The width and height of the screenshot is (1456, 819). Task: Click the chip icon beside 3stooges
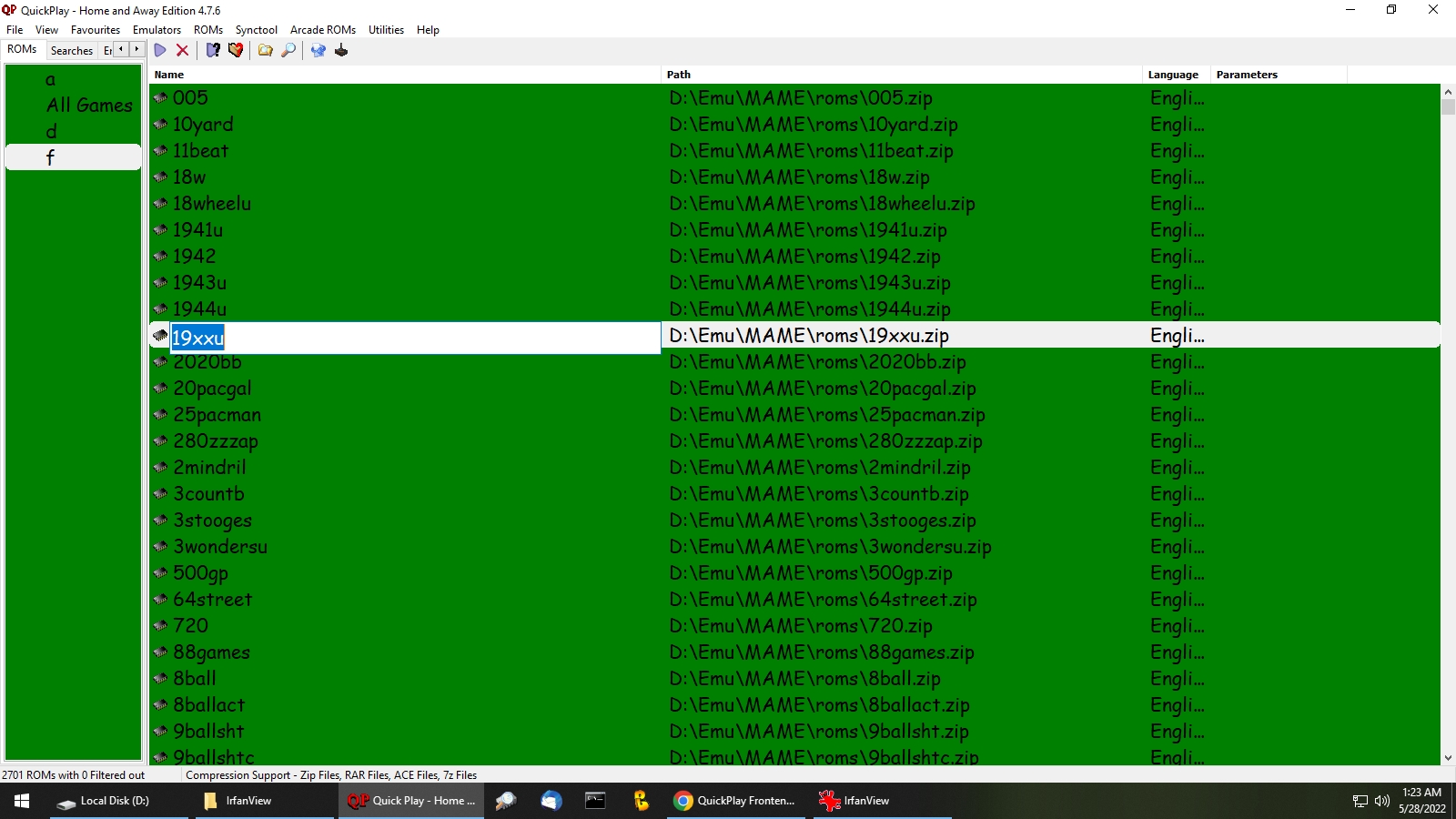[x=160, y=520]
